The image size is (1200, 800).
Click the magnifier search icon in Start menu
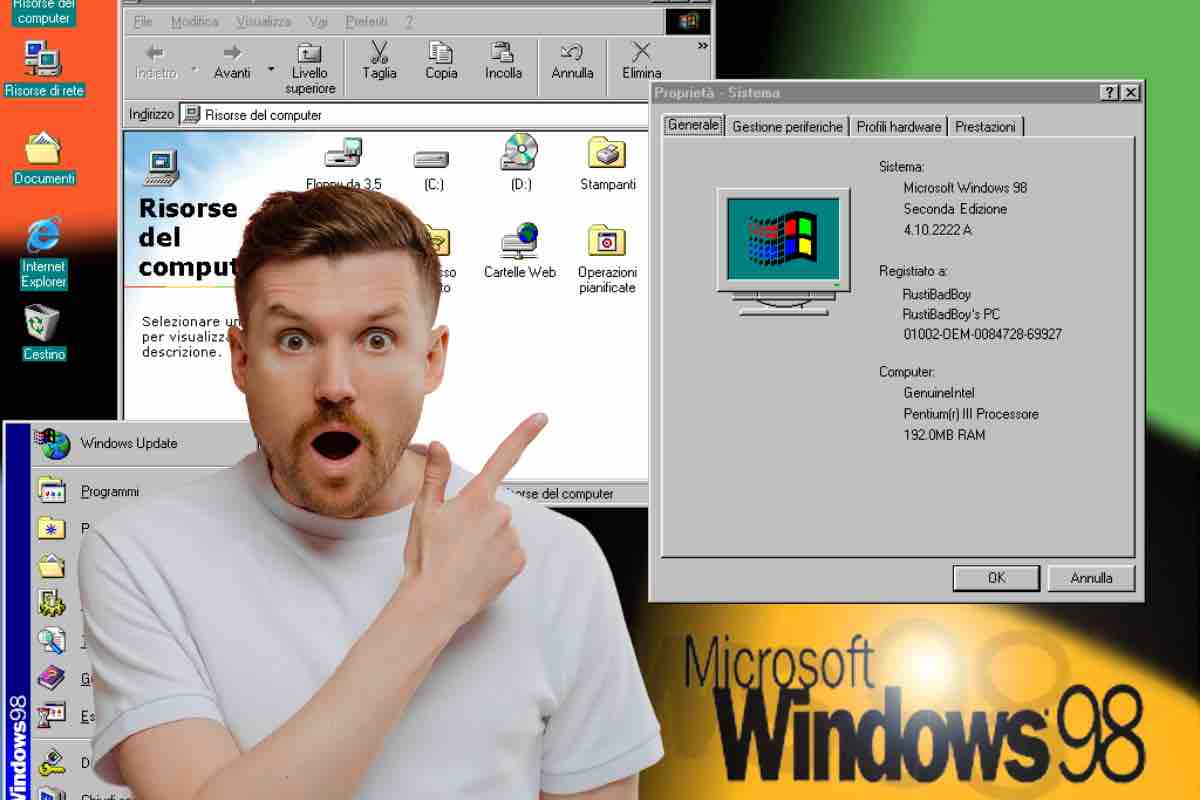coord(51,640)
